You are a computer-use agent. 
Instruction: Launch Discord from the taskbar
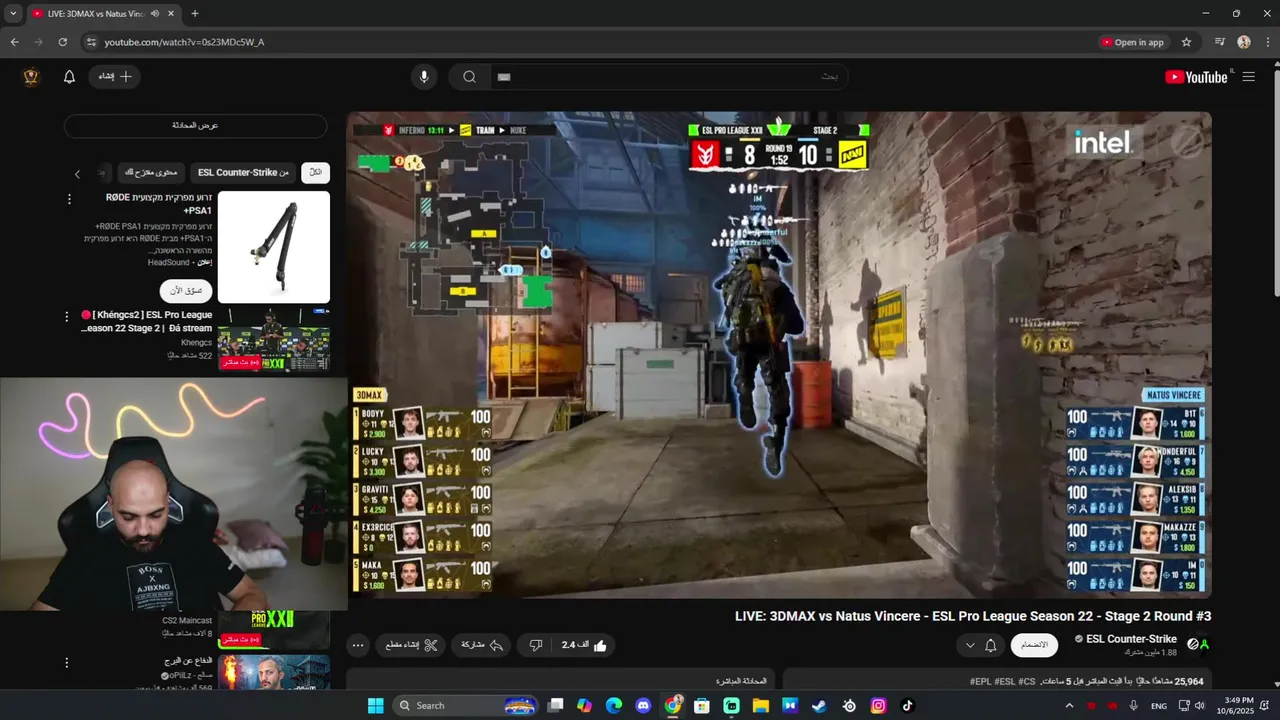coord(643,705)
